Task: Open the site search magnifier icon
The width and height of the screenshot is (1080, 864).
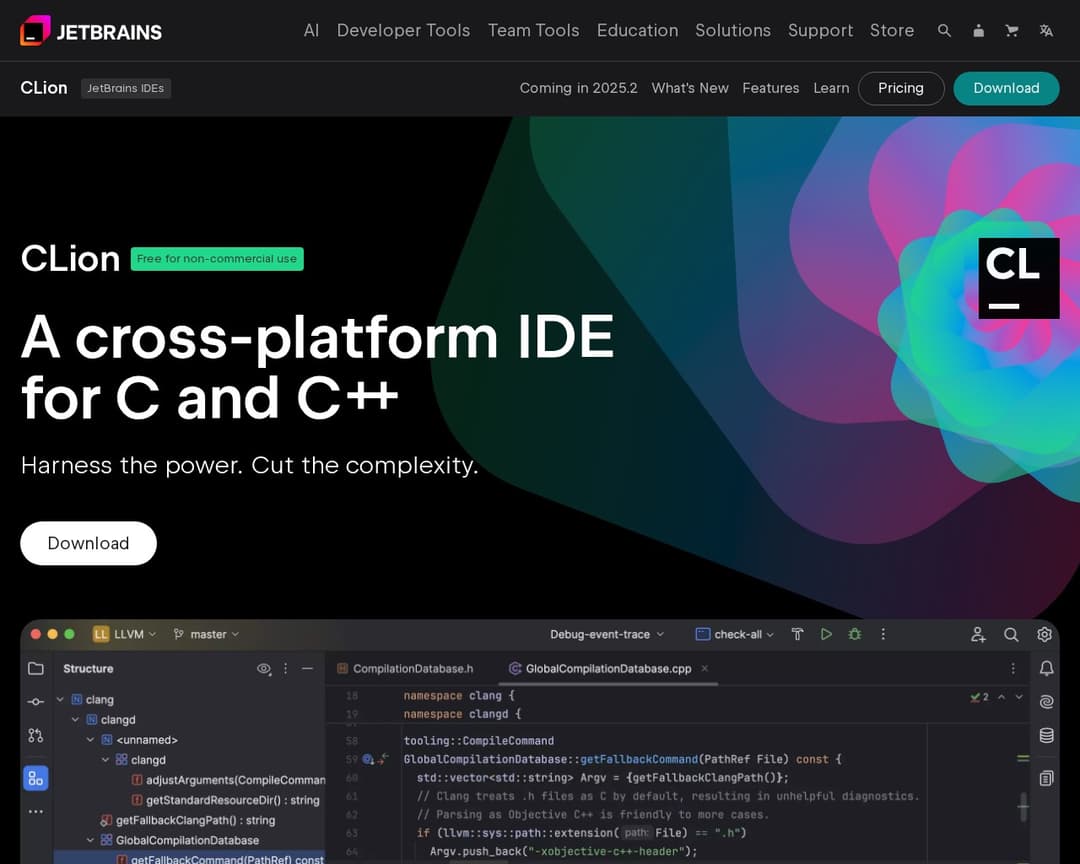Action: [944, 31]
